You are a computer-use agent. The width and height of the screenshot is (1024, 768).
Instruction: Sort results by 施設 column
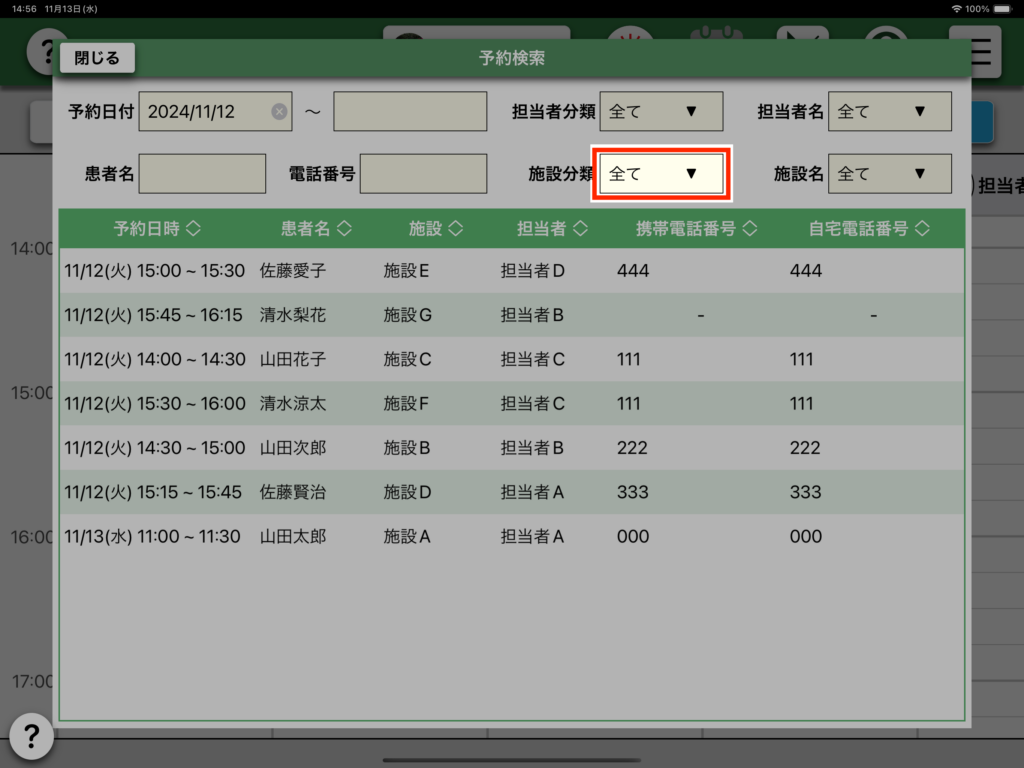point(436,229)
